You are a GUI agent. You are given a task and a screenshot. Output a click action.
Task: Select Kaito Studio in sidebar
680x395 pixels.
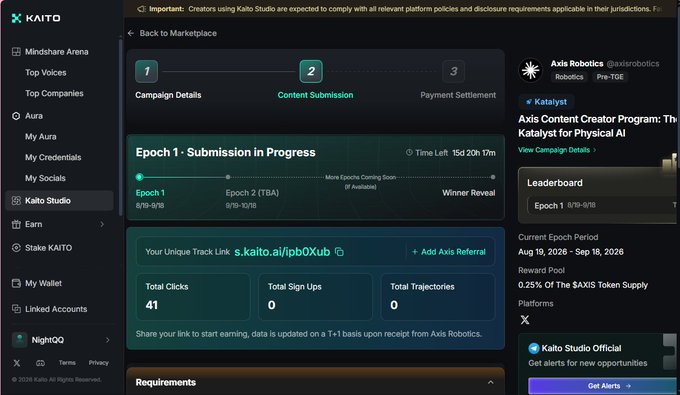[59, 201]
